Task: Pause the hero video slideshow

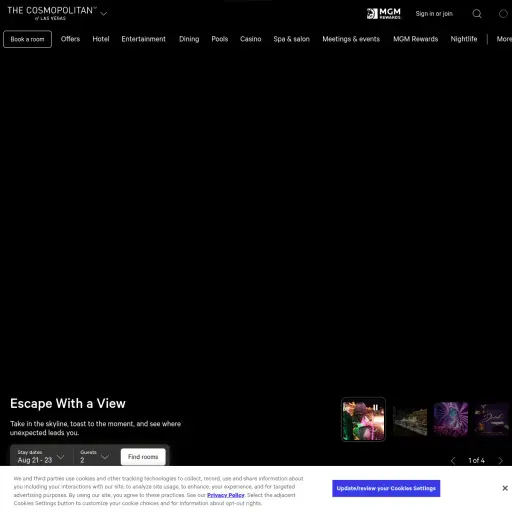Action: click(375, 407)
